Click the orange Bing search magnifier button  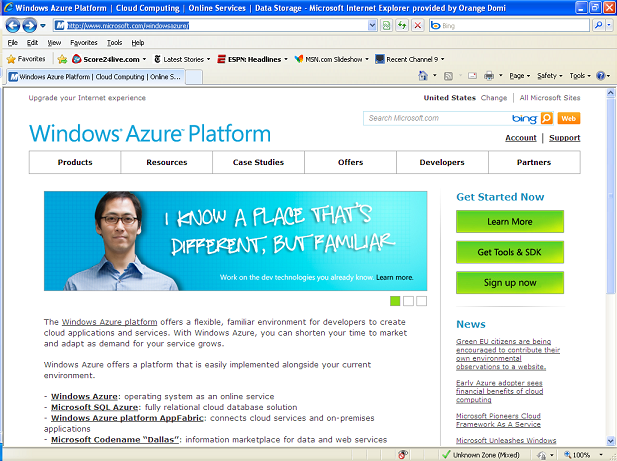point(547,118)
